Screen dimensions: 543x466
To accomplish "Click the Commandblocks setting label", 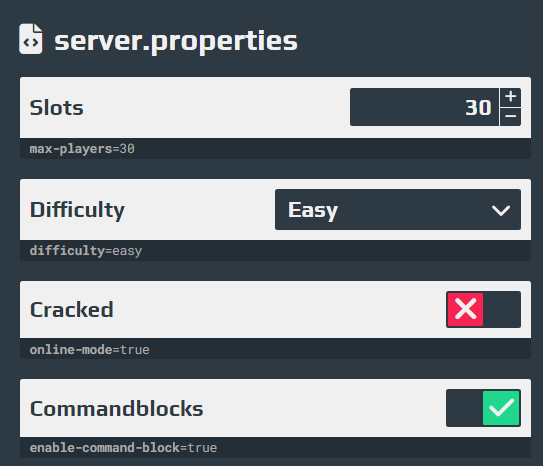I will click(x=116, y=409).
